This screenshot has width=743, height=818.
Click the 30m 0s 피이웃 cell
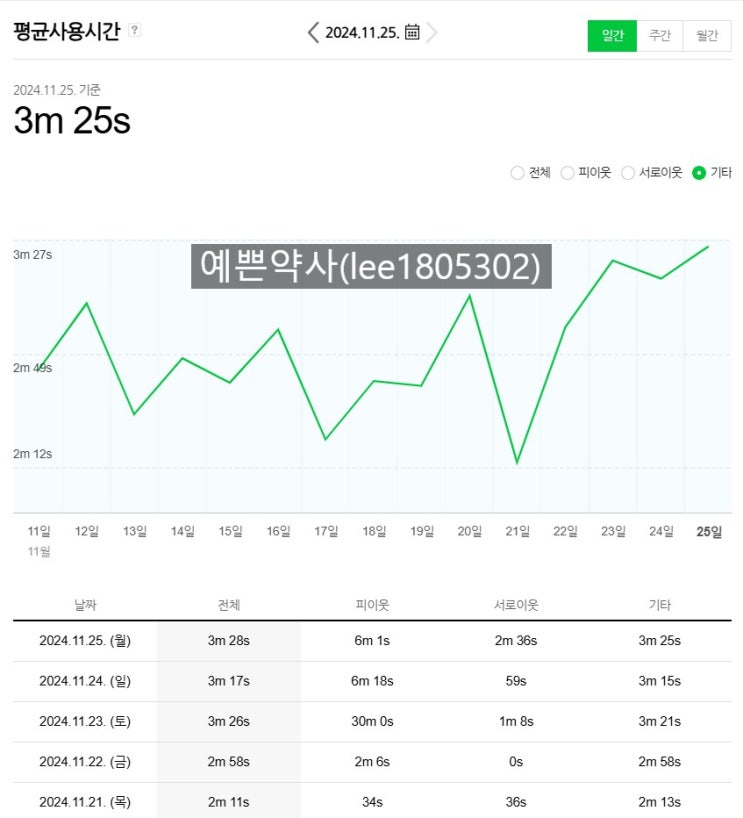pos(373,721)
